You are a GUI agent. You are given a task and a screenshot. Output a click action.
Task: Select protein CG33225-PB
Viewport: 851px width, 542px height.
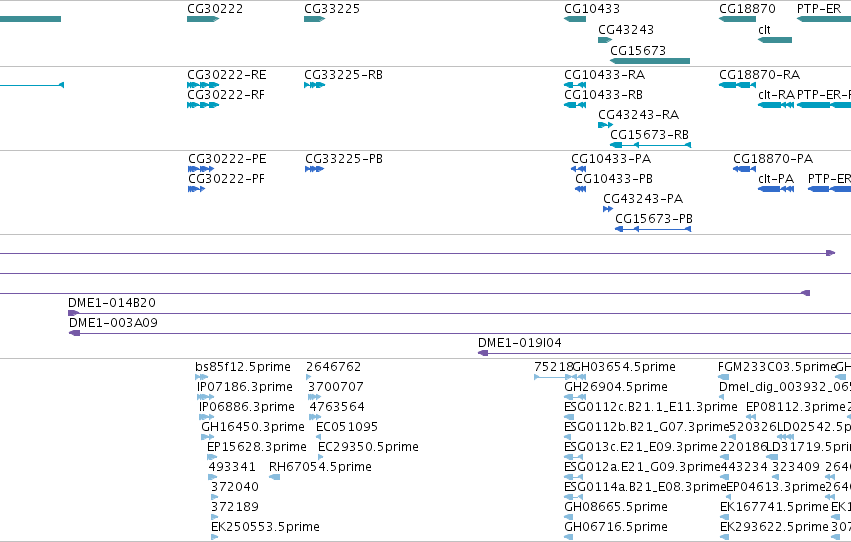point(314,169)
